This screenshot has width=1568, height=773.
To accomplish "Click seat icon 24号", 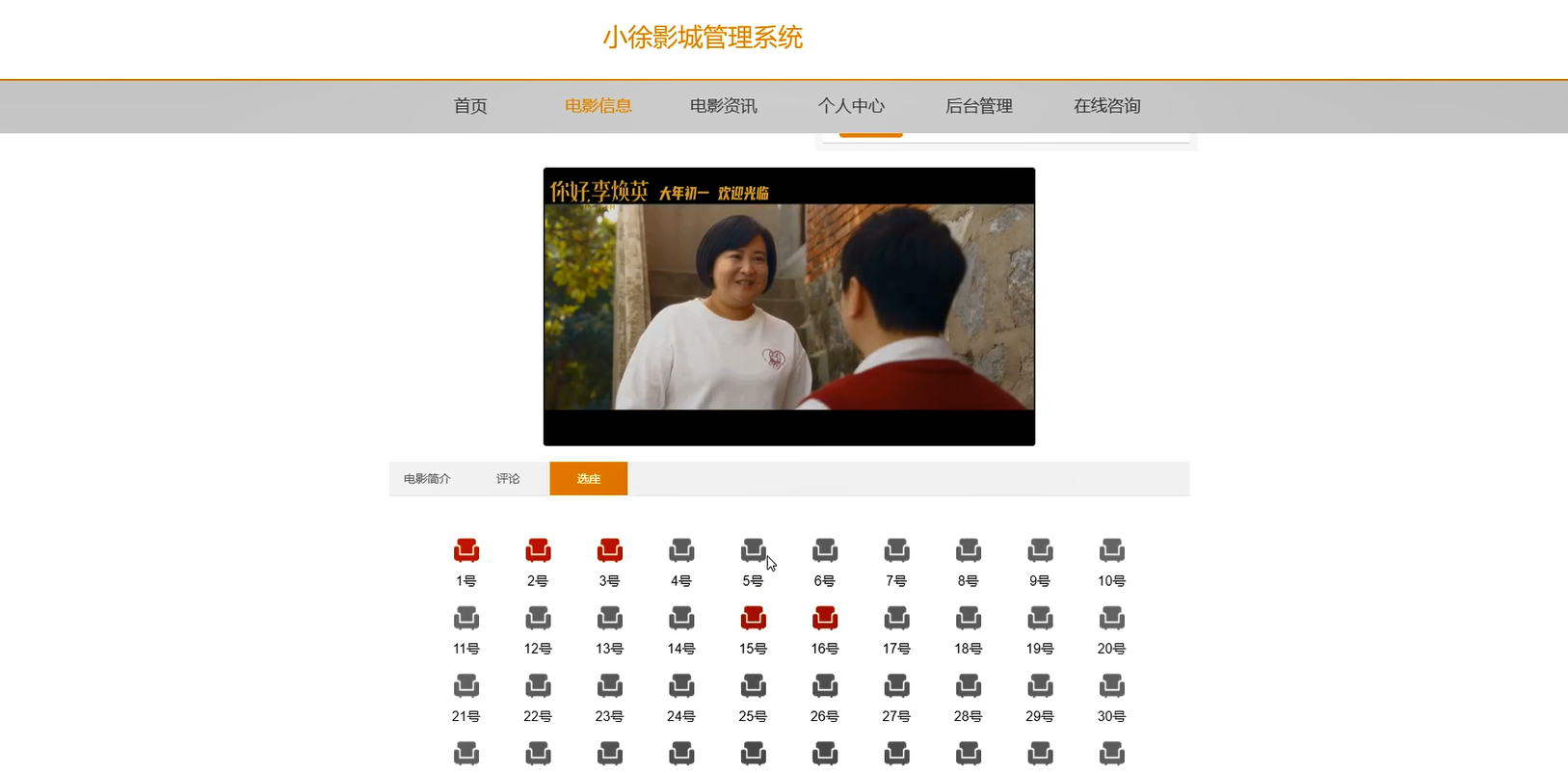I will coord(681,685).
